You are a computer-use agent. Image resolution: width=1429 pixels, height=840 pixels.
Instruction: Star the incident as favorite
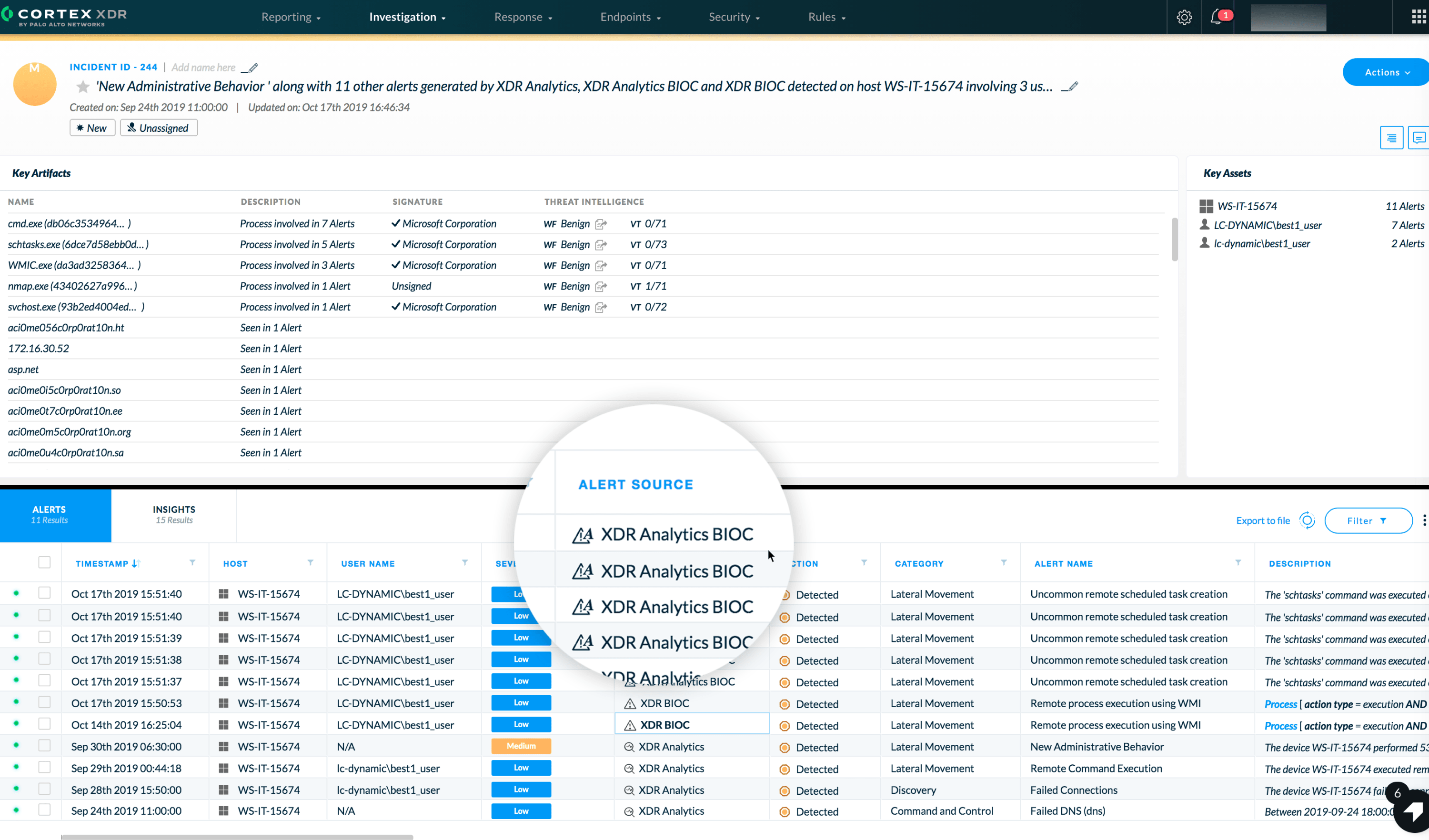pyautogui.click(x=83, y=86)
